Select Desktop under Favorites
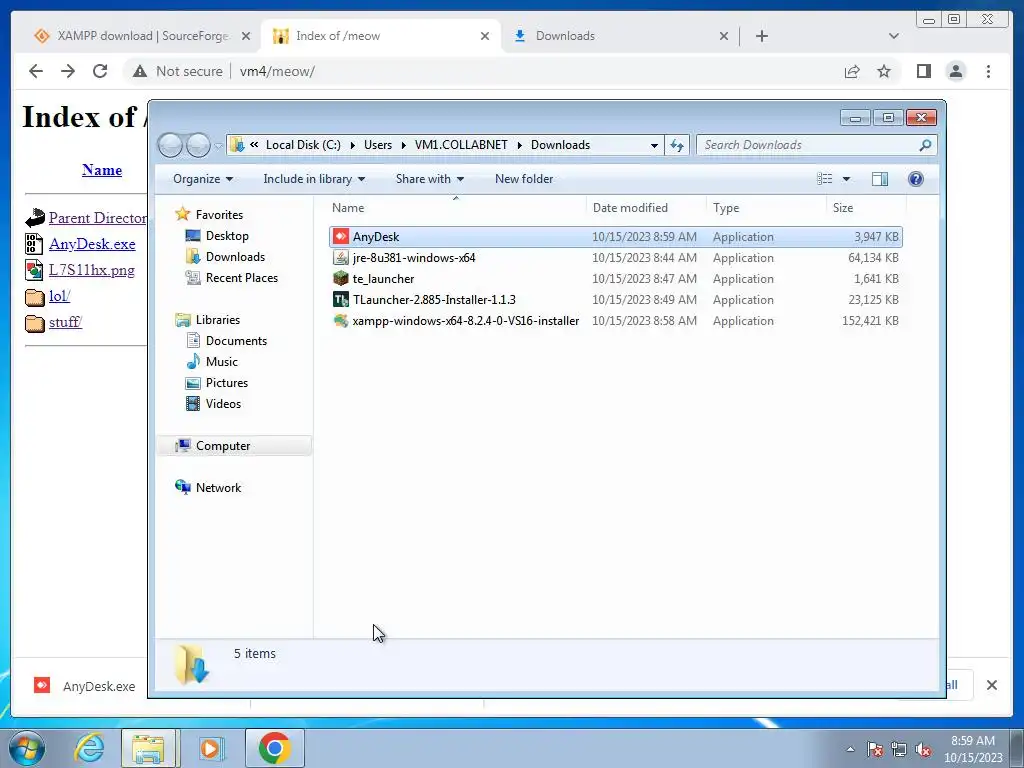Viewport: 1024px width, 768px height. point(227,236)
